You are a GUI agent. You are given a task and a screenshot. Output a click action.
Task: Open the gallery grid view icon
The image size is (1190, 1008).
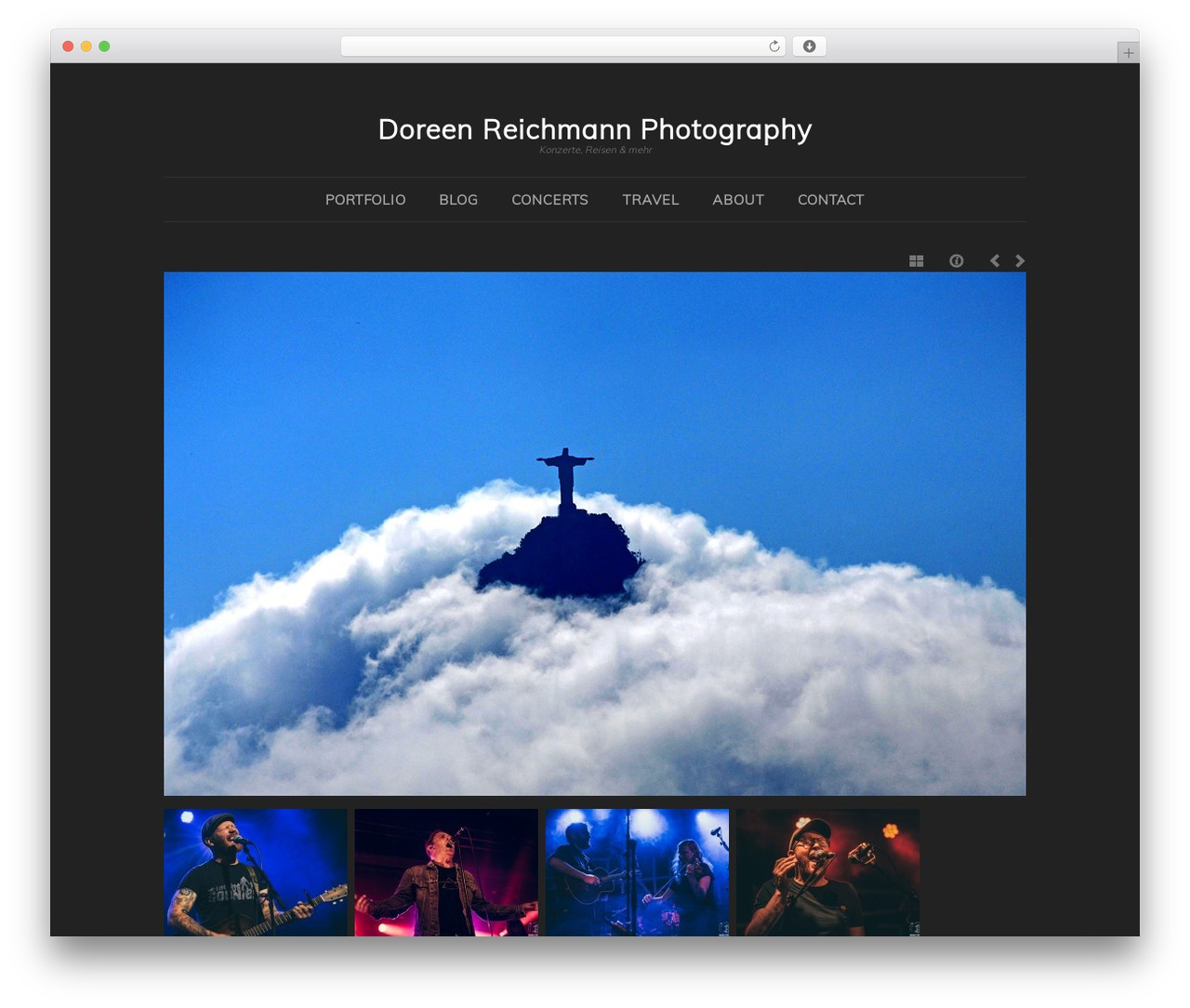(916, 261)
